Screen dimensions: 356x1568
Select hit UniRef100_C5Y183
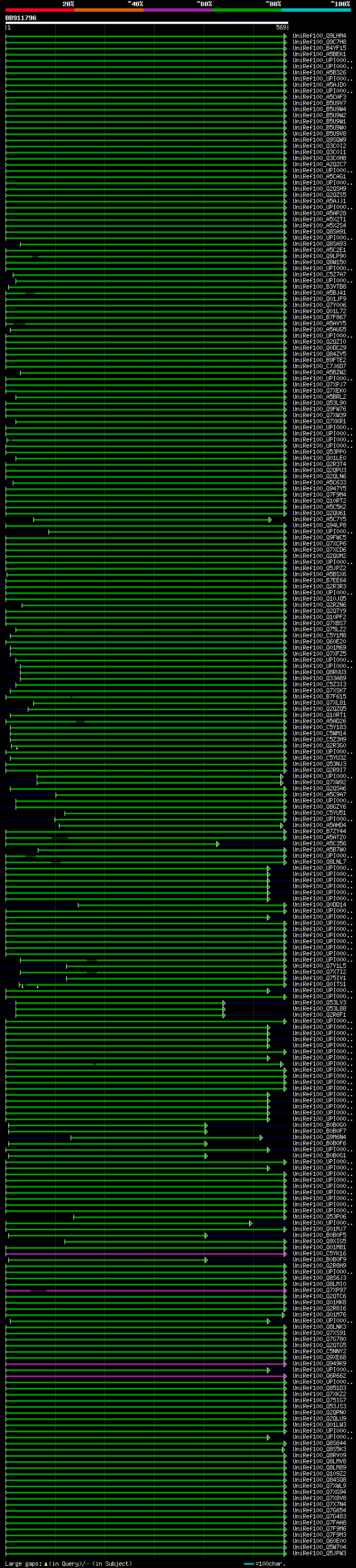click(319, 728)
